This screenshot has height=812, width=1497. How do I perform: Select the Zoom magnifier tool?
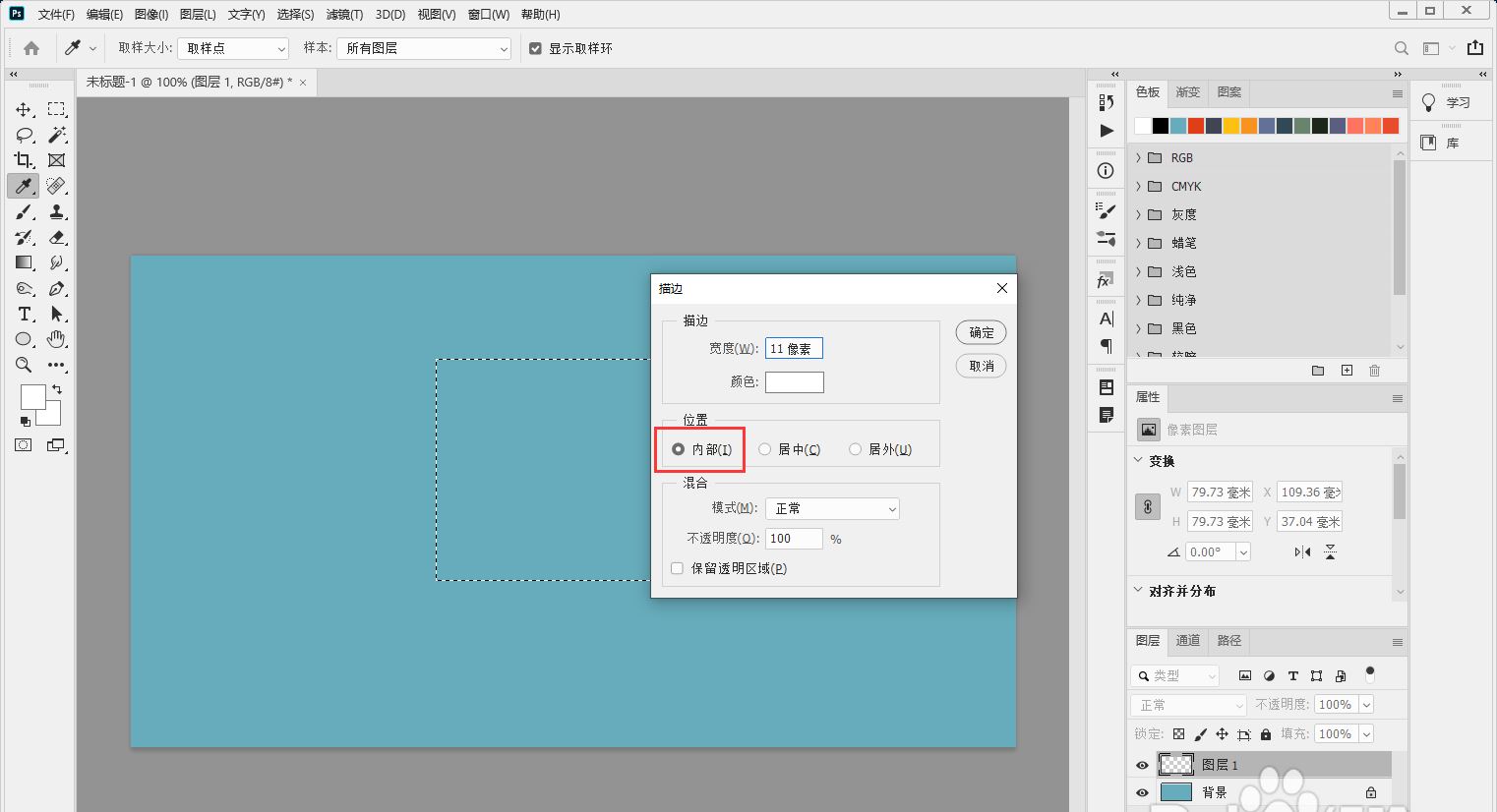(x=24, y=365)
